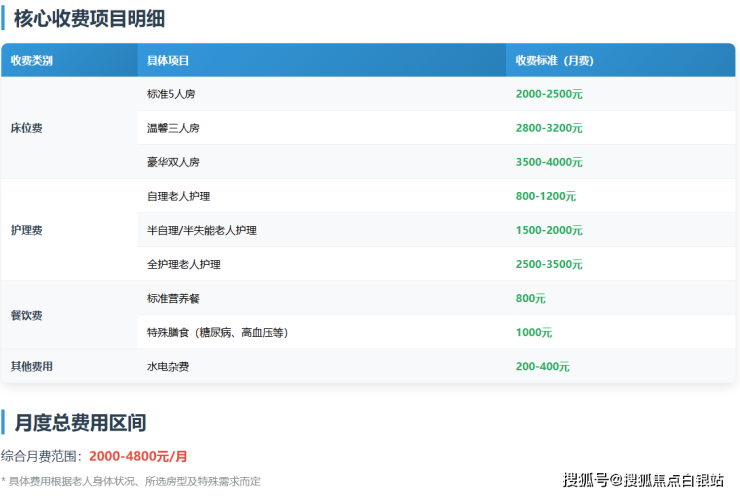The height and width of the screenshot is (496, 740).
Task: Click the 月度总费用区间 heading
Action: 81,422
